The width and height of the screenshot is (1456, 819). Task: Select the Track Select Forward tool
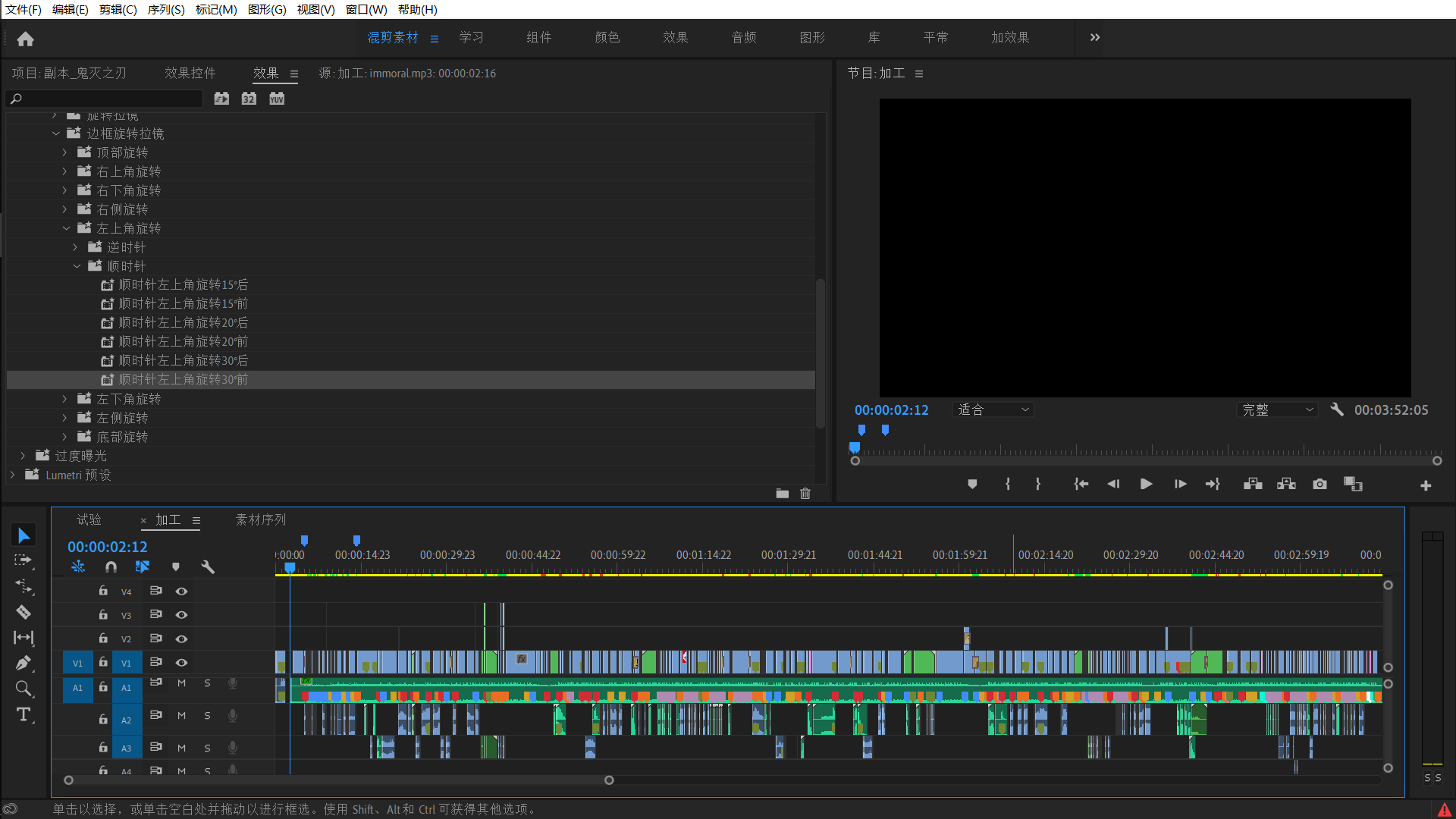(x=24, y=560)
